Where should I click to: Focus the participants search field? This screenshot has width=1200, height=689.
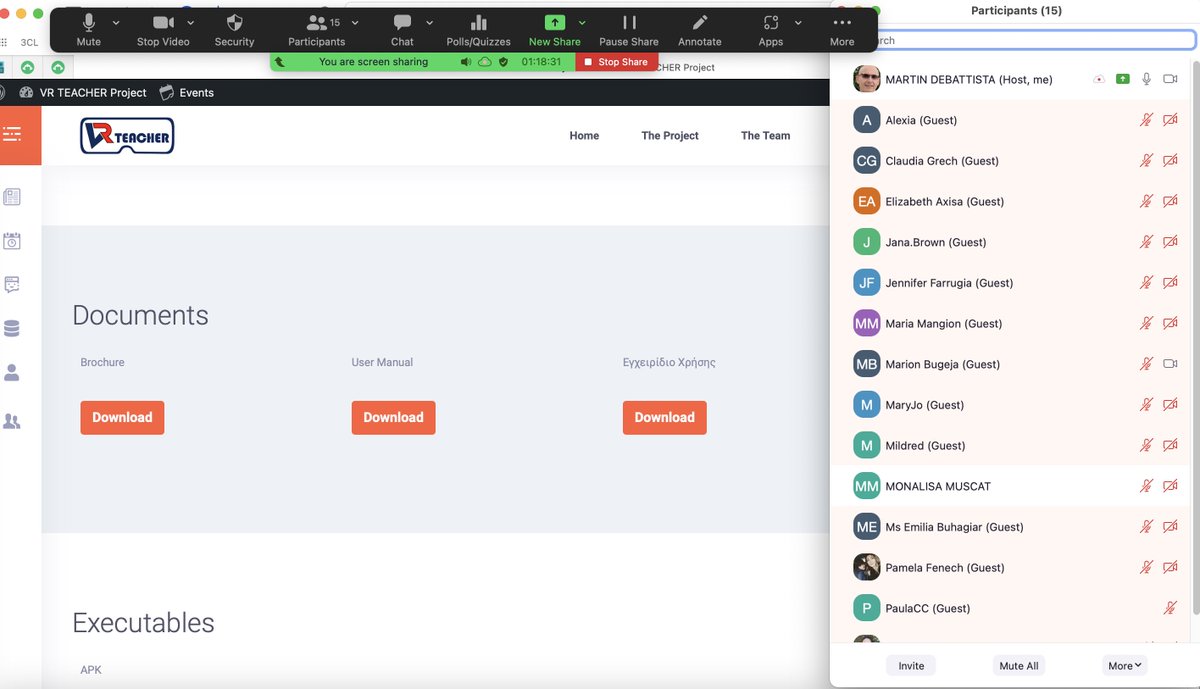click(1022, 40)
